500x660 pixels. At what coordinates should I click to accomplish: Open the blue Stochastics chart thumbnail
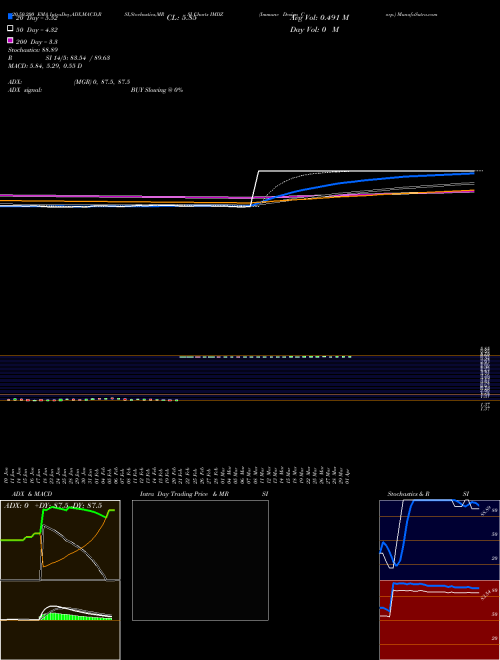[x=439, y=540]
